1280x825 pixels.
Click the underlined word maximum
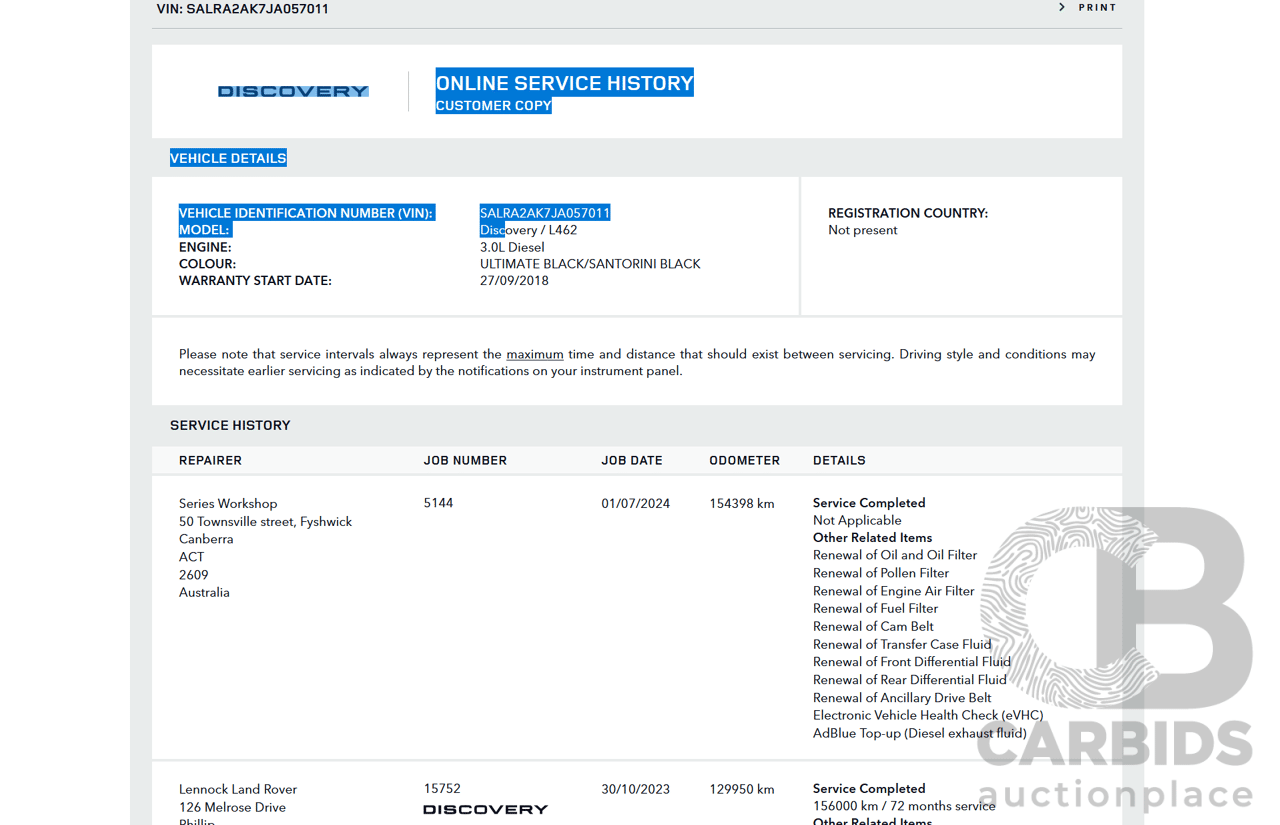(534, 354)
